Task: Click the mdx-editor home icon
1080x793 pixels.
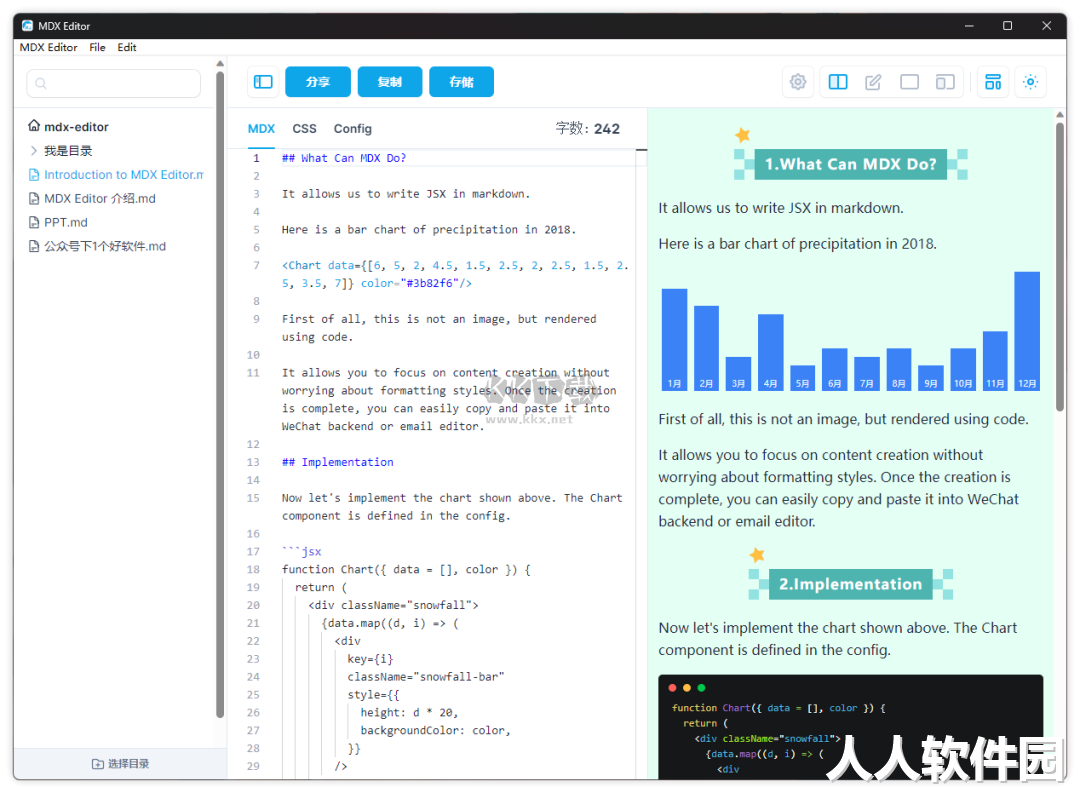Action: (34, 125)
